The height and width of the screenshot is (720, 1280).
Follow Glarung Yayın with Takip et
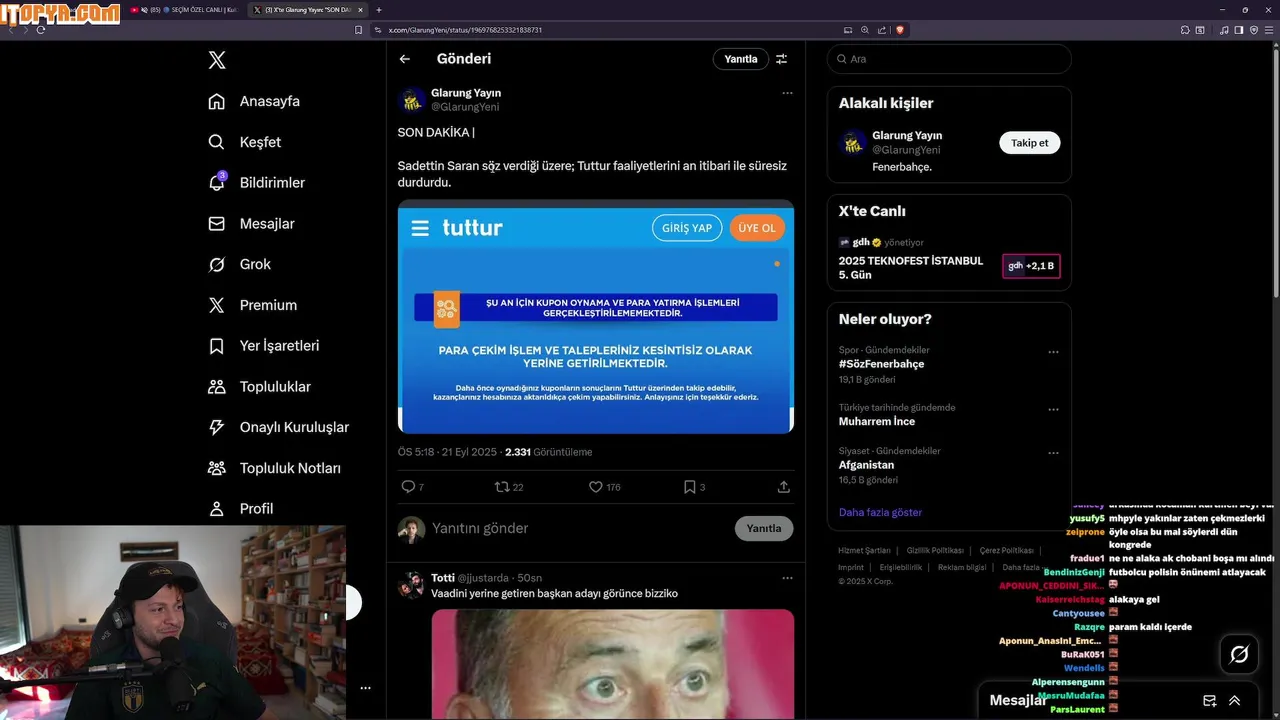(1030, 143)
